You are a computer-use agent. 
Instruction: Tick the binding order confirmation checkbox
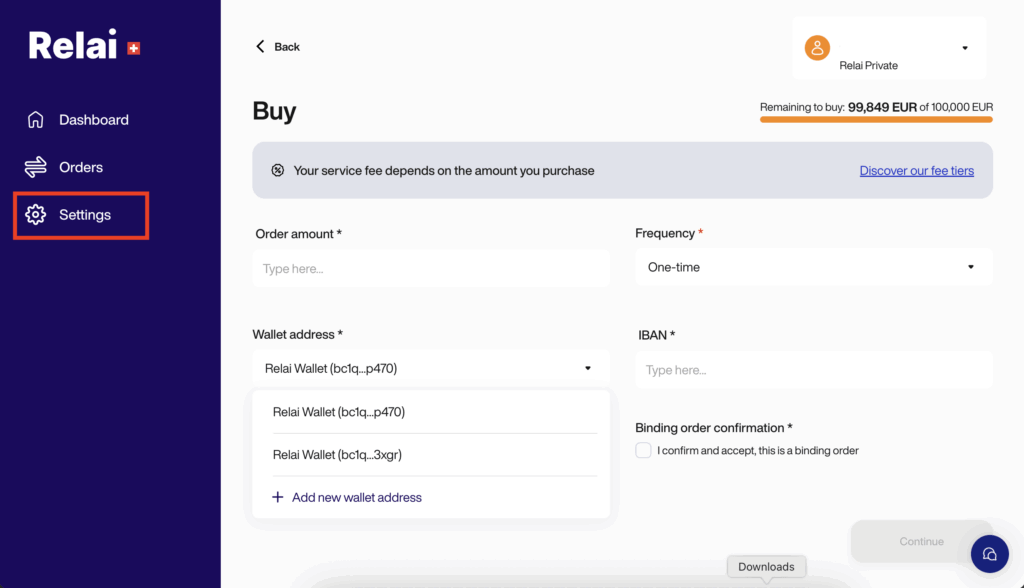point(643,450)
